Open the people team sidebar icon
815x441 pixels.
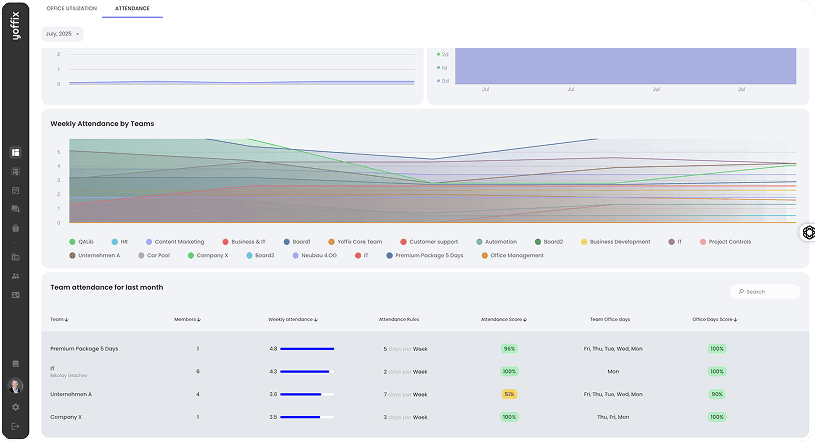(16, 276)
